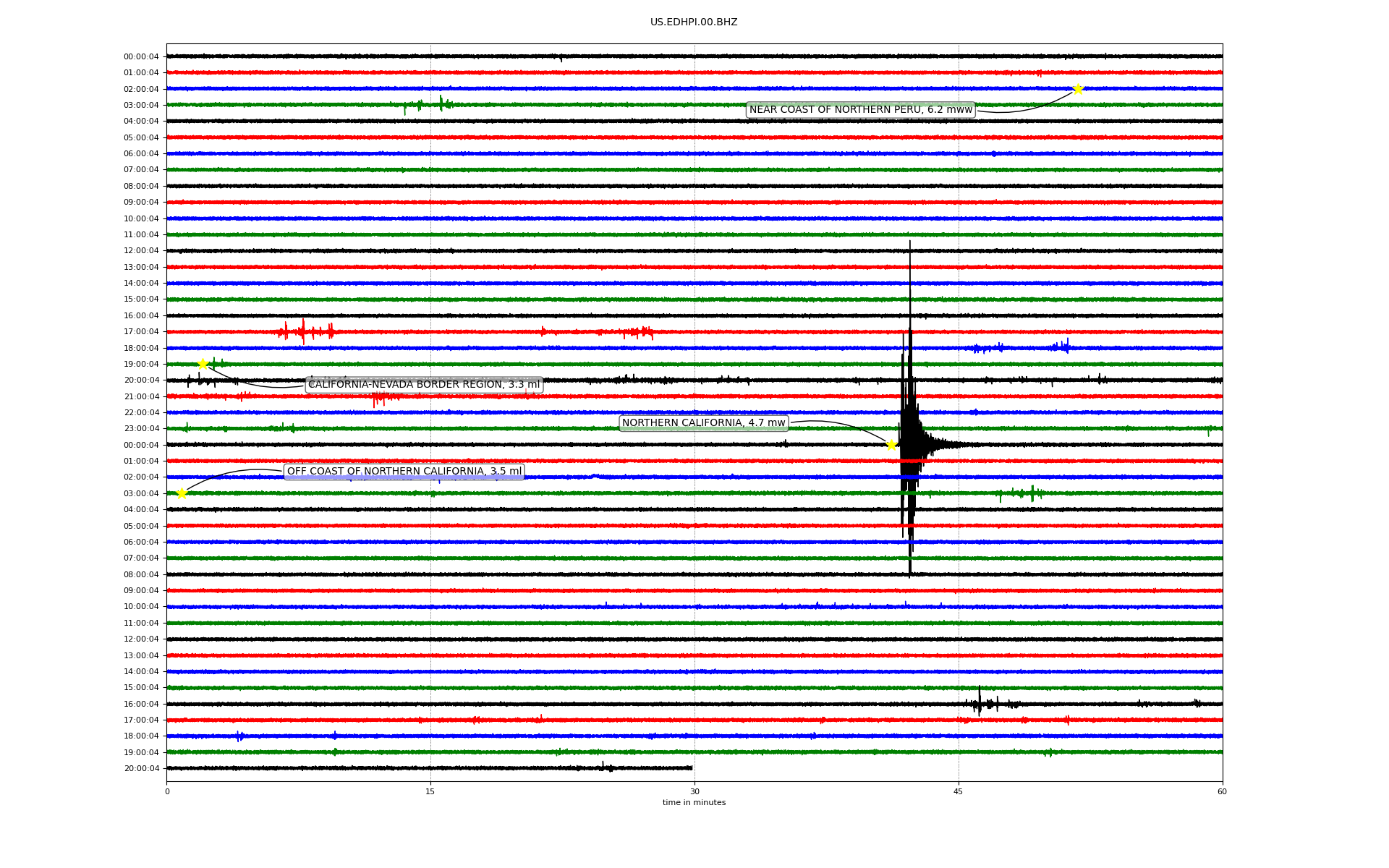Click the last trace label 20:00:04
The width and height of the screenshot is (1389, 868).
click(x=141, y=769)
